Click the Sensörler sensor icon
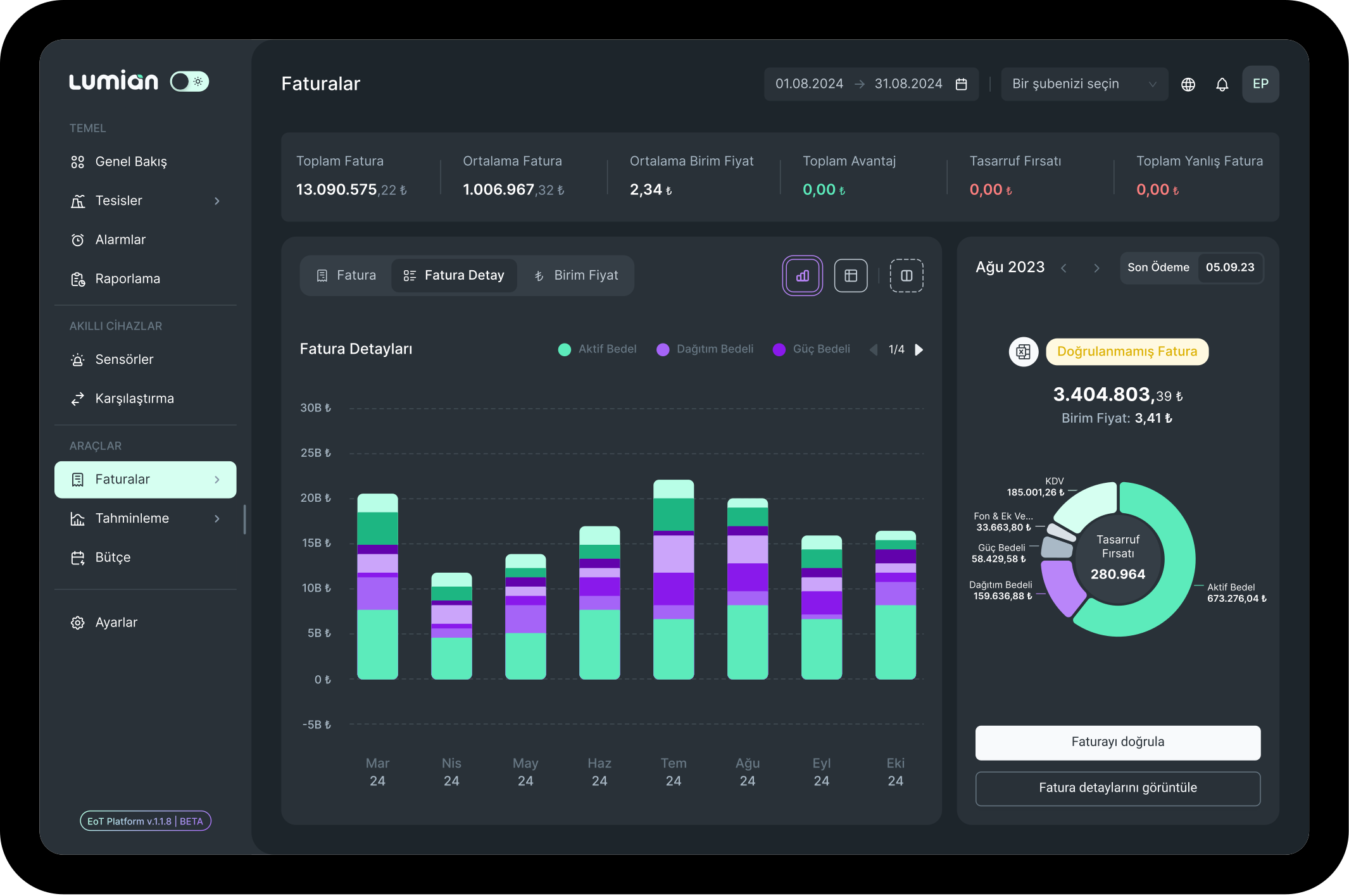The width and height of the screenshot is (1349, 896). pos(78,360)
